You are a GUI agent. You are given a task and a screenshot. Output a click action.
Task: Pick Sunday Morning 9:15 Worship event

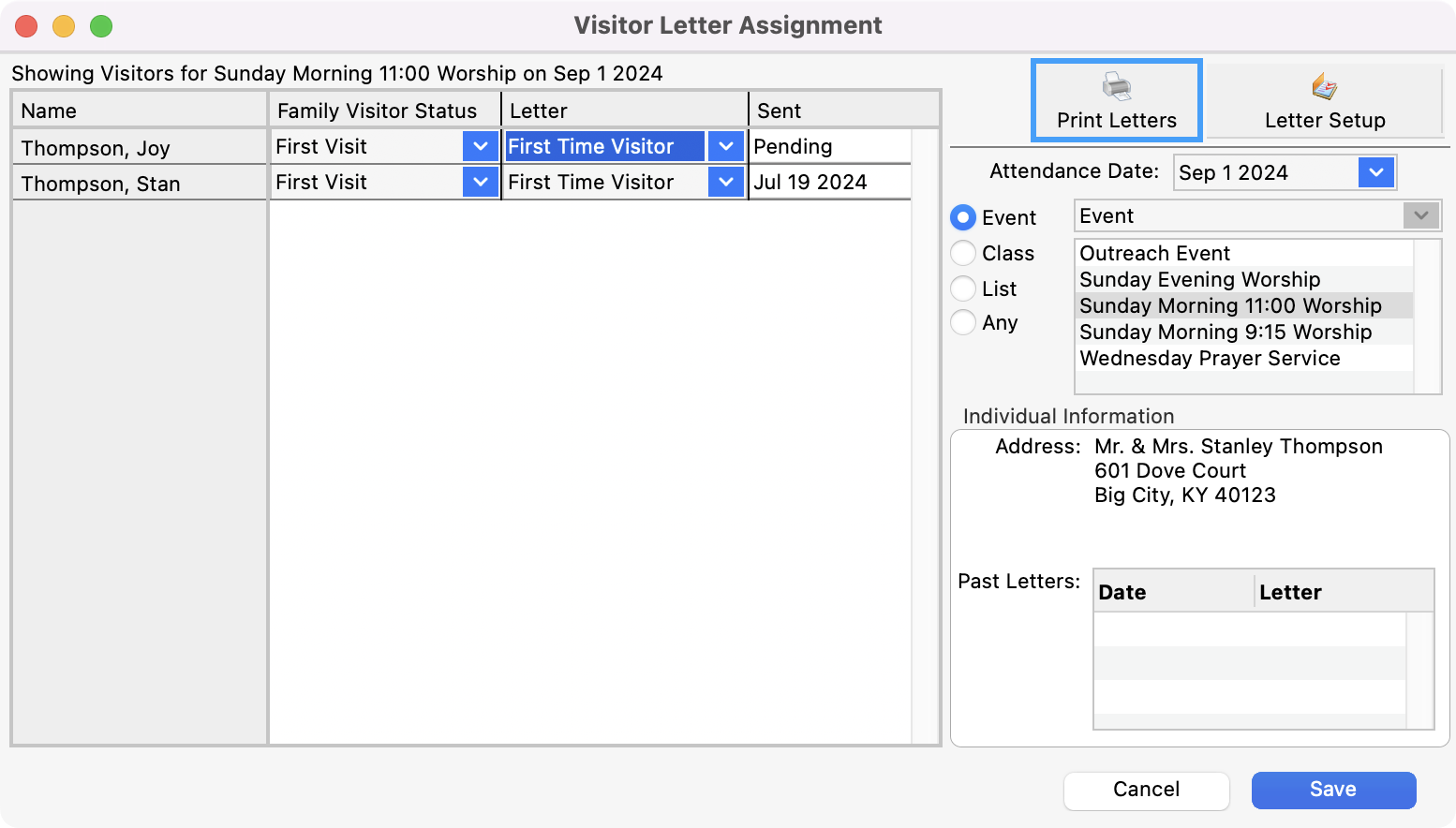[x=1225, y=332]
